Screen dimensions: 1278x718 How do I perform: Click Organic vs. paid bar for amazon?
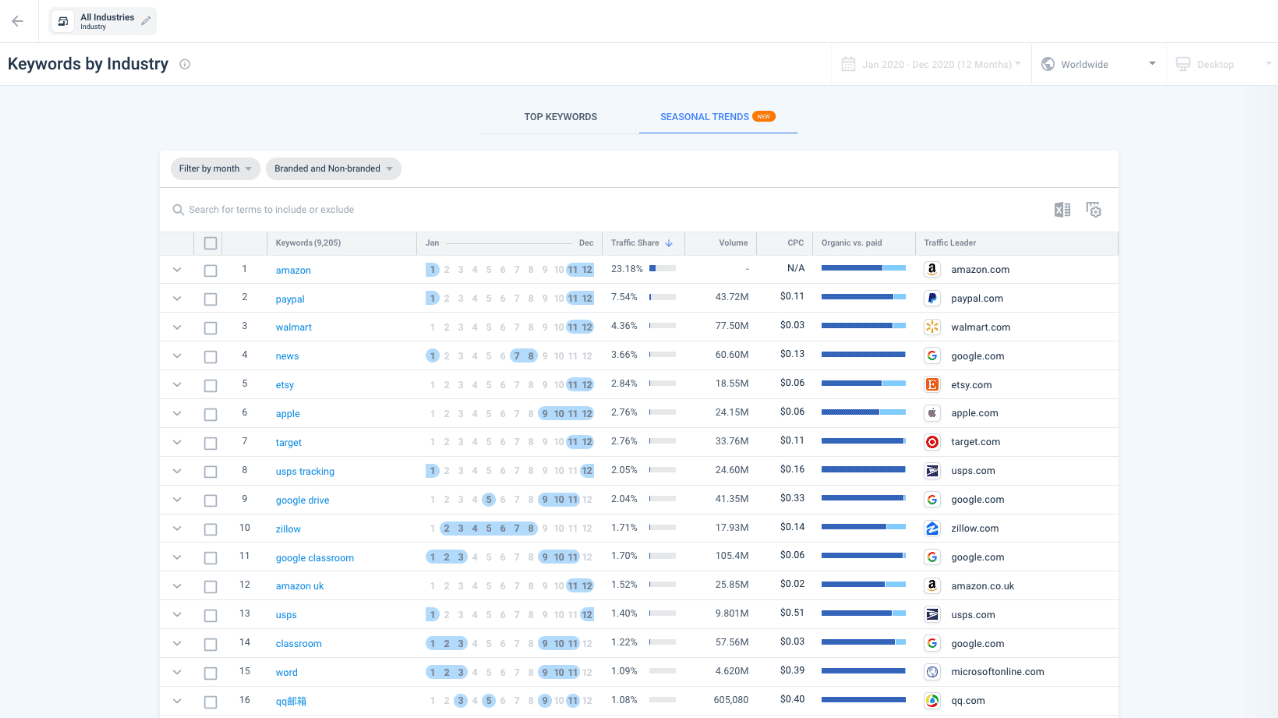pos(864,268)
